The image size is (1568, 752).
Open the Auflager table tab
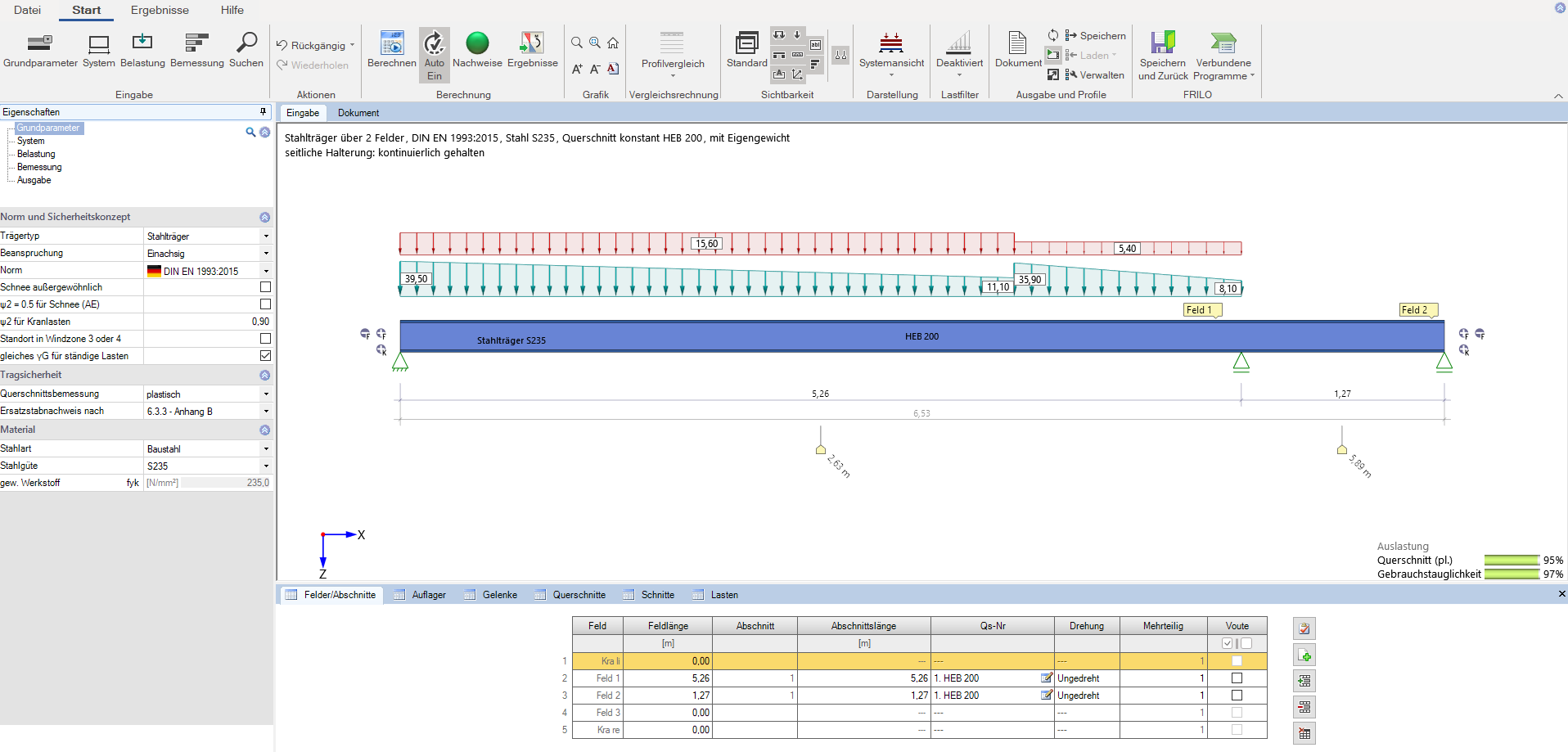[428, 595]
